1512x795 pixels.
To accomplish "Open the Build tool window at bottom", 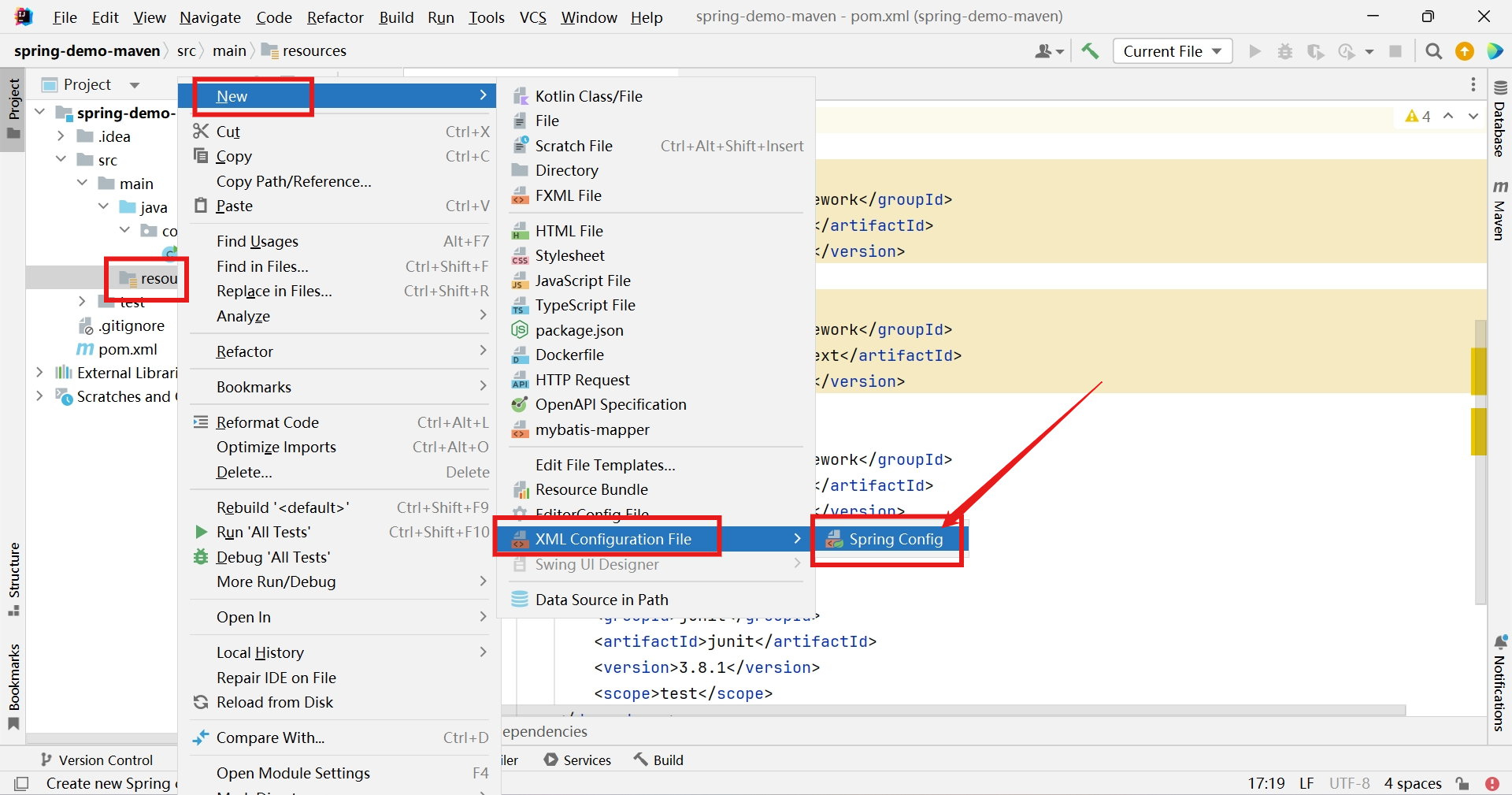I will coord(658,760).
